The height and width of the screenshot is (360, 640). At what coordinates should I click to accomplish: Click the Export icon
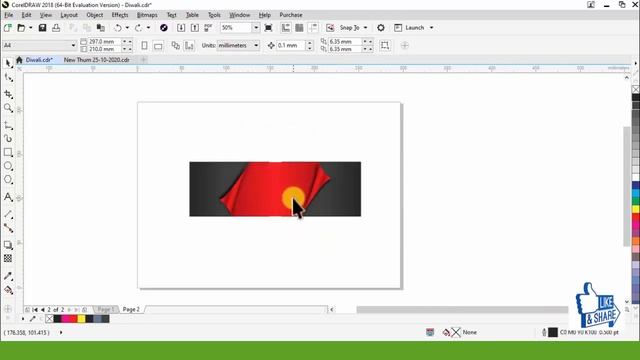tap(195, 28)
